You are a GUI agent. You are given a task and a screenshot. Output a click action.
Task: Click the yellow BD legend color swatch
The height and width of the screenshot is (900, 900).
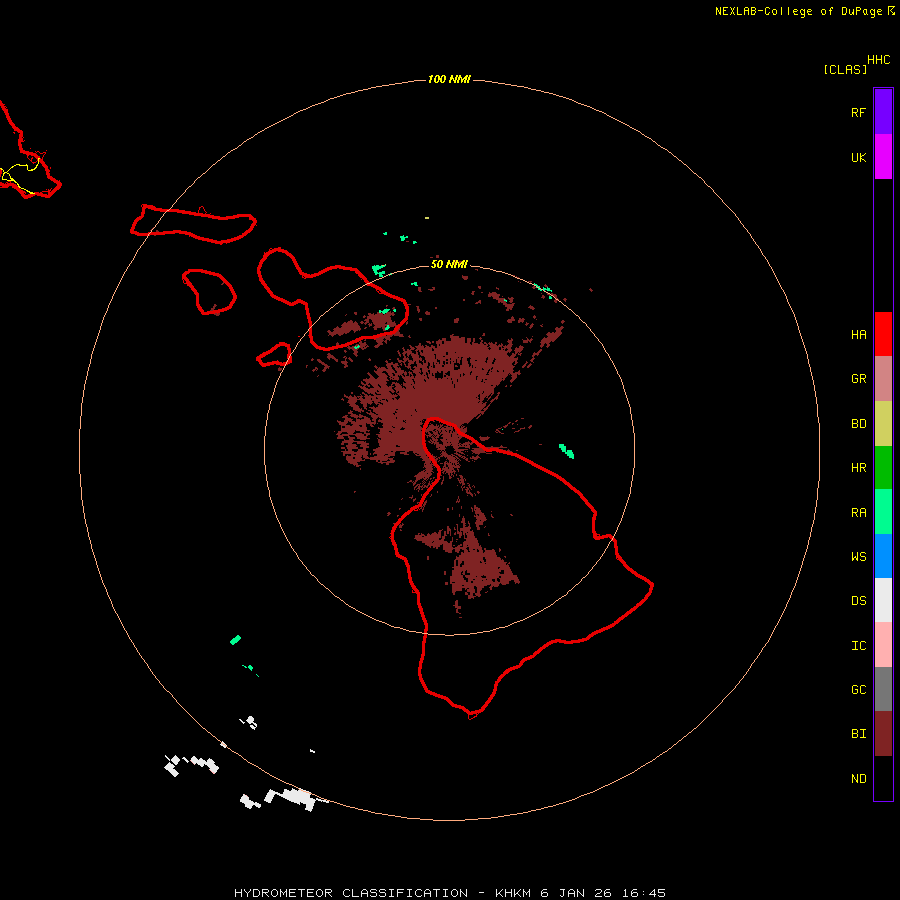[883, 424]
